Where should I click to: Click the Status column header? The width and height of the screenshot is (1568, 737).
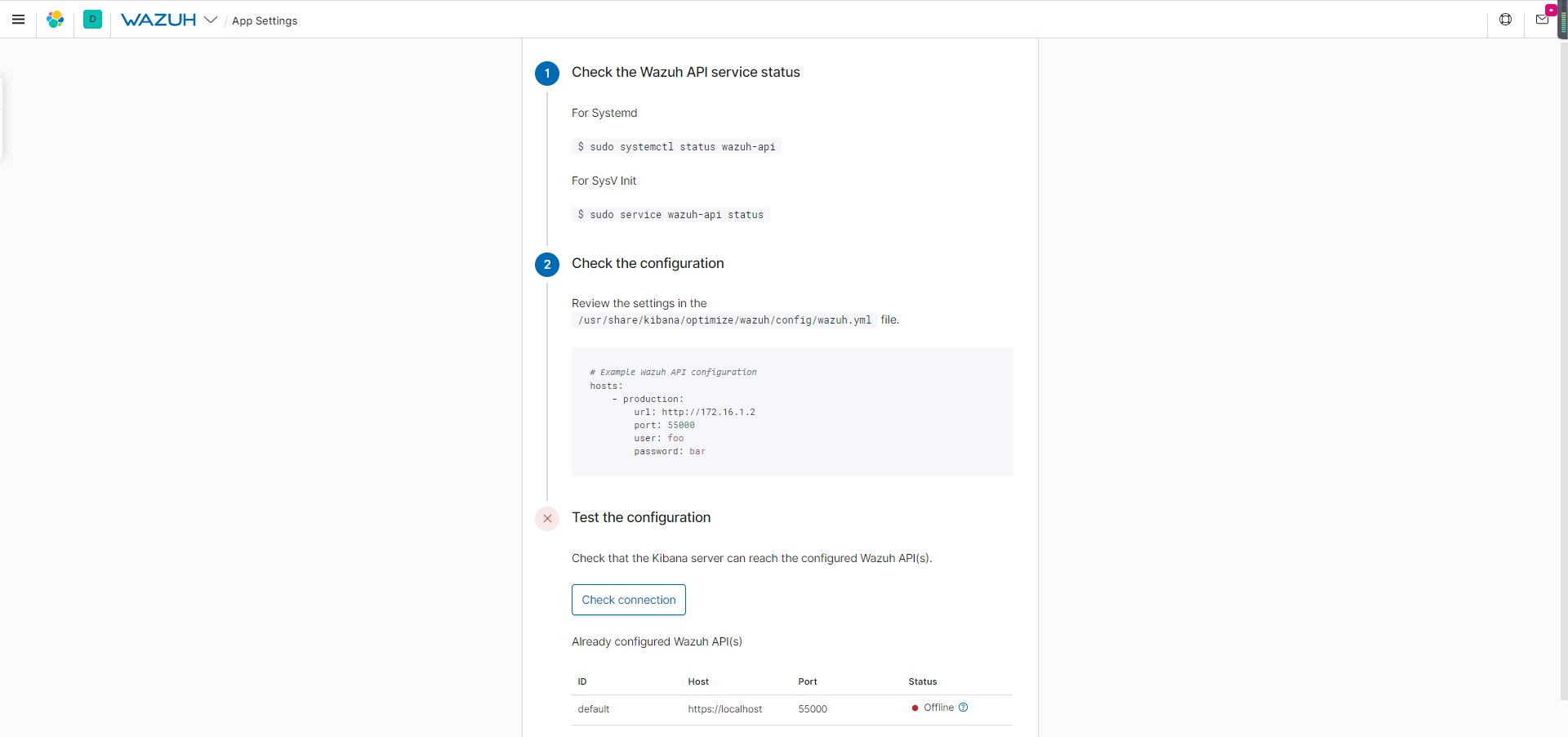[x=922, y=681]
